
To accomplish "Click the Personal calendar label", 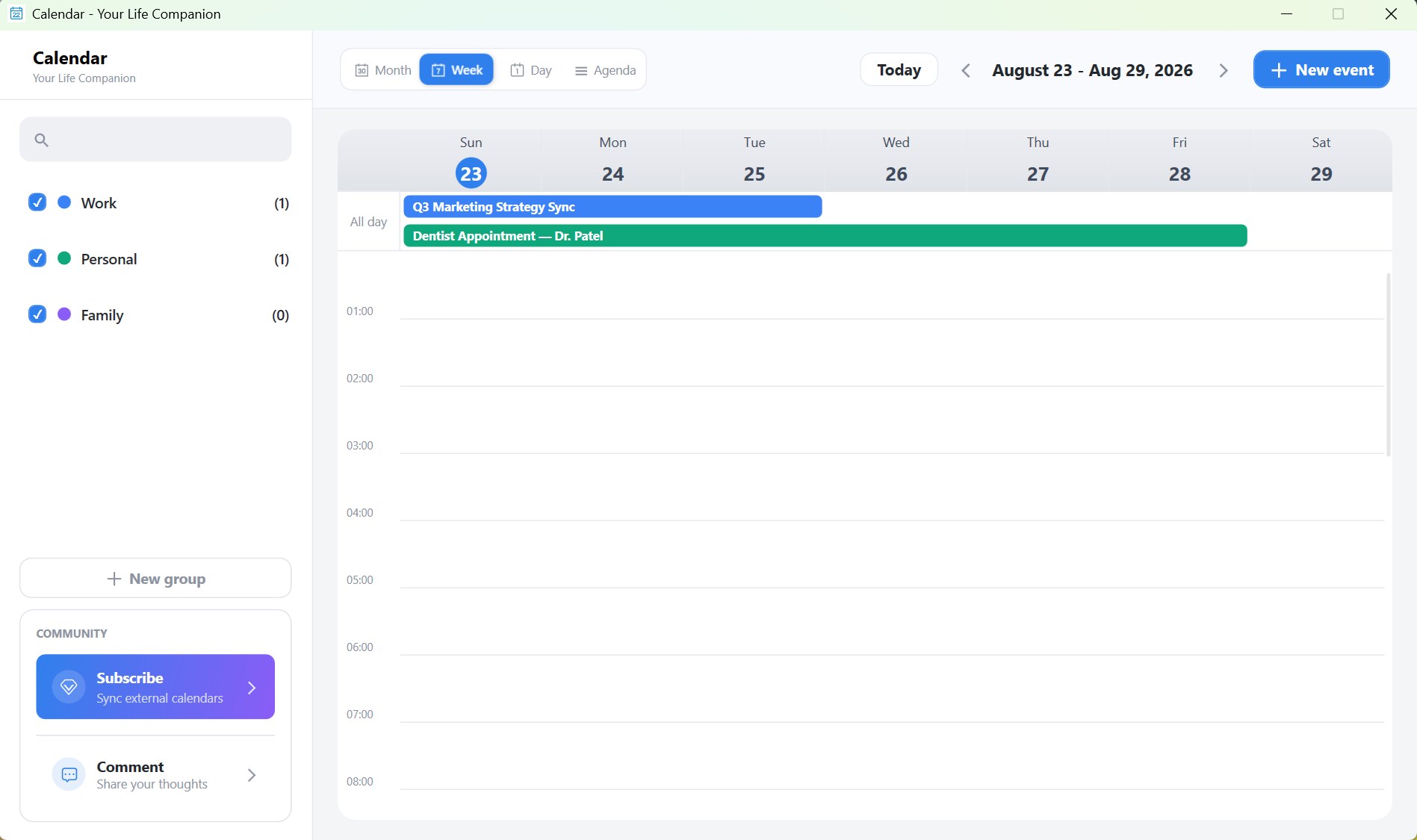I will click(109, 259).
